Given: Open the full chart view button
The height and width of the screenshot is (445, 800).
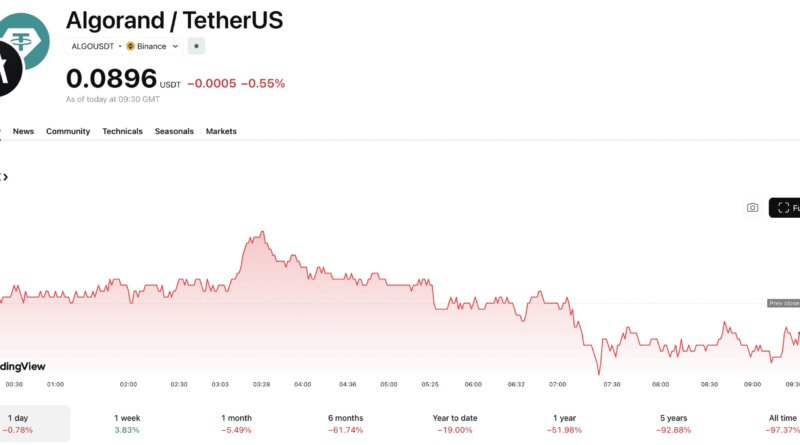Looking at the screenshot, I should (x=786, y=208).
